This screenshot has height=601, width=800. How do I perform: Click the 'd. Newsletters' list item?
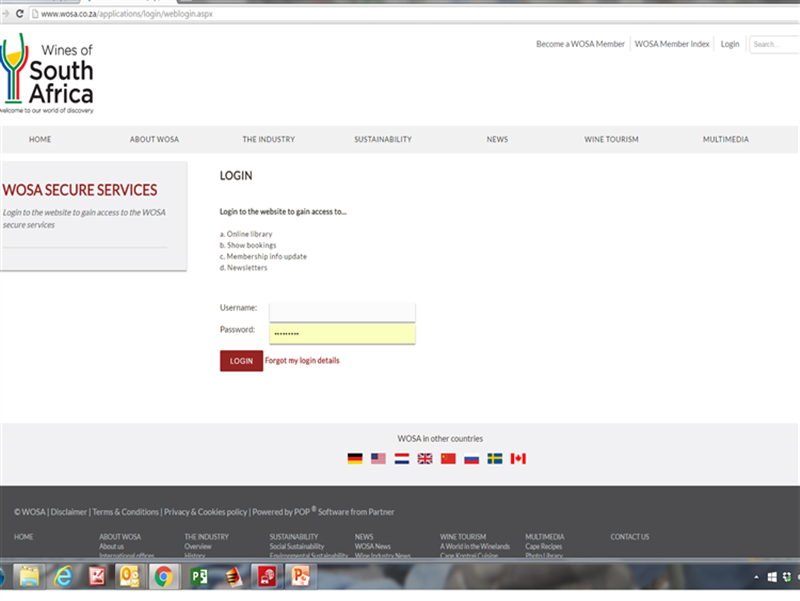pos(243,268)
